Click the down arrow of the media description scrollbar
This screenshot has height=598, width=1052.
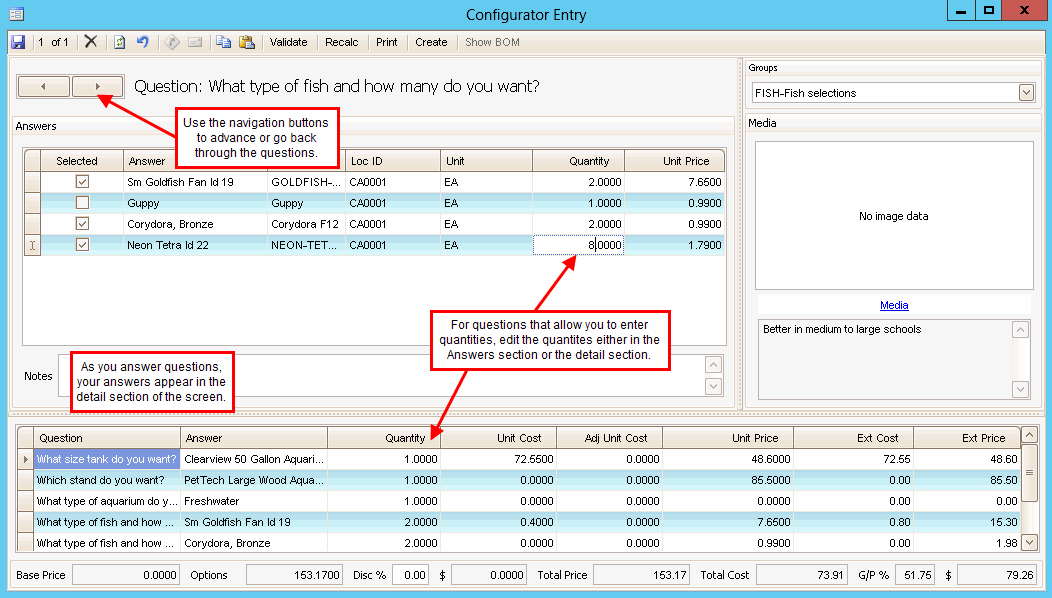tap(1020, 389)
